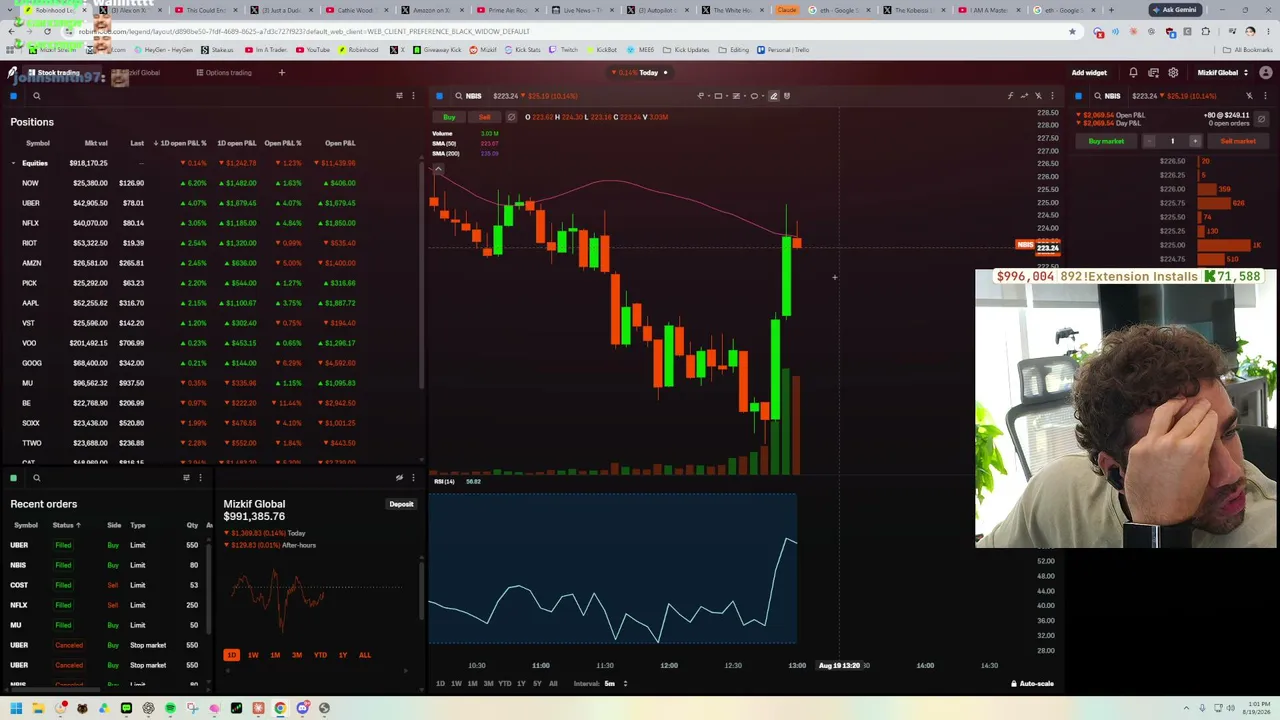Open the rectangle shape tool dropdown
1280x720 pixels.
click(720, 96)
